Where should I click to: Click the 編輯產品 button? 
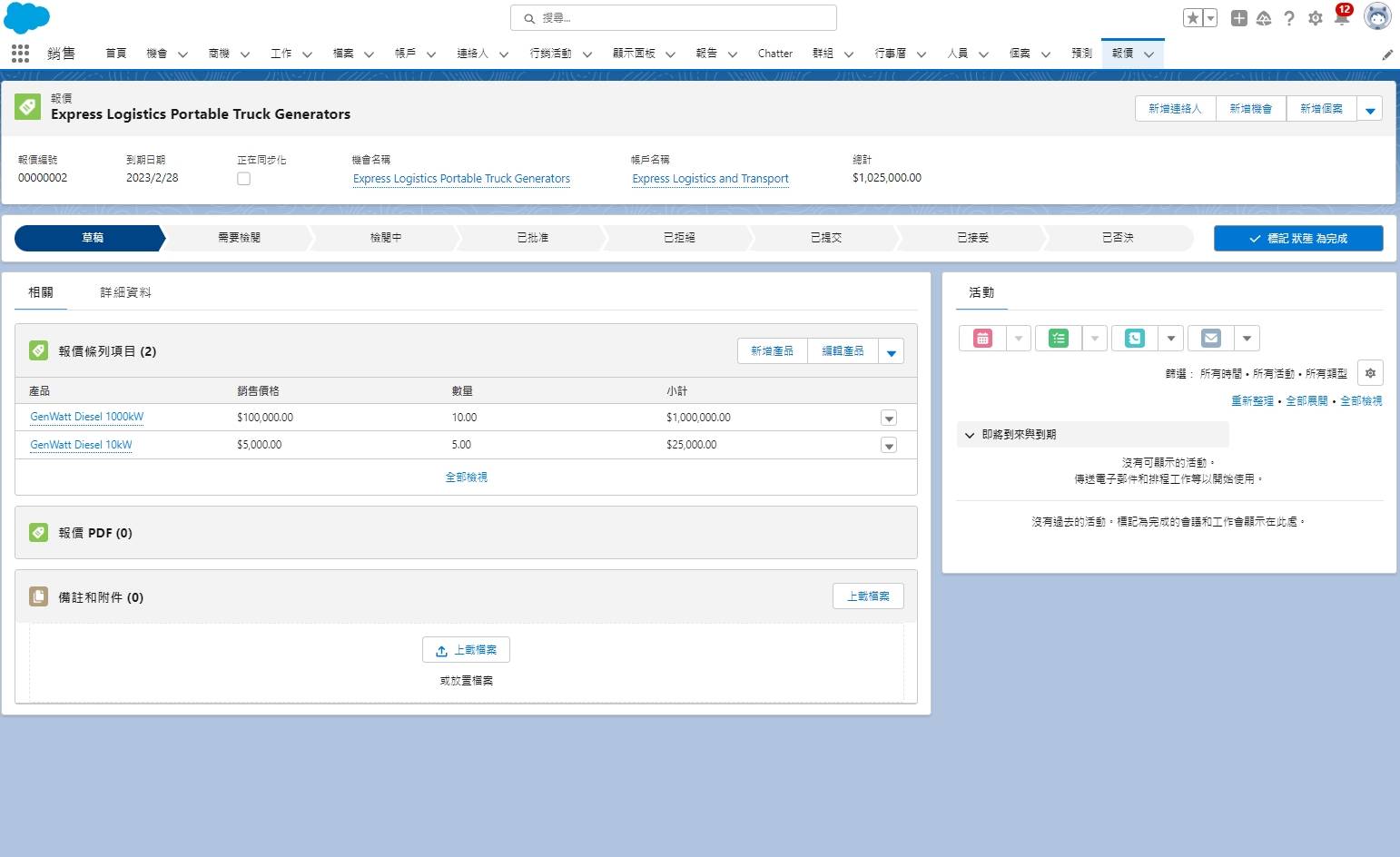point(843,351)
